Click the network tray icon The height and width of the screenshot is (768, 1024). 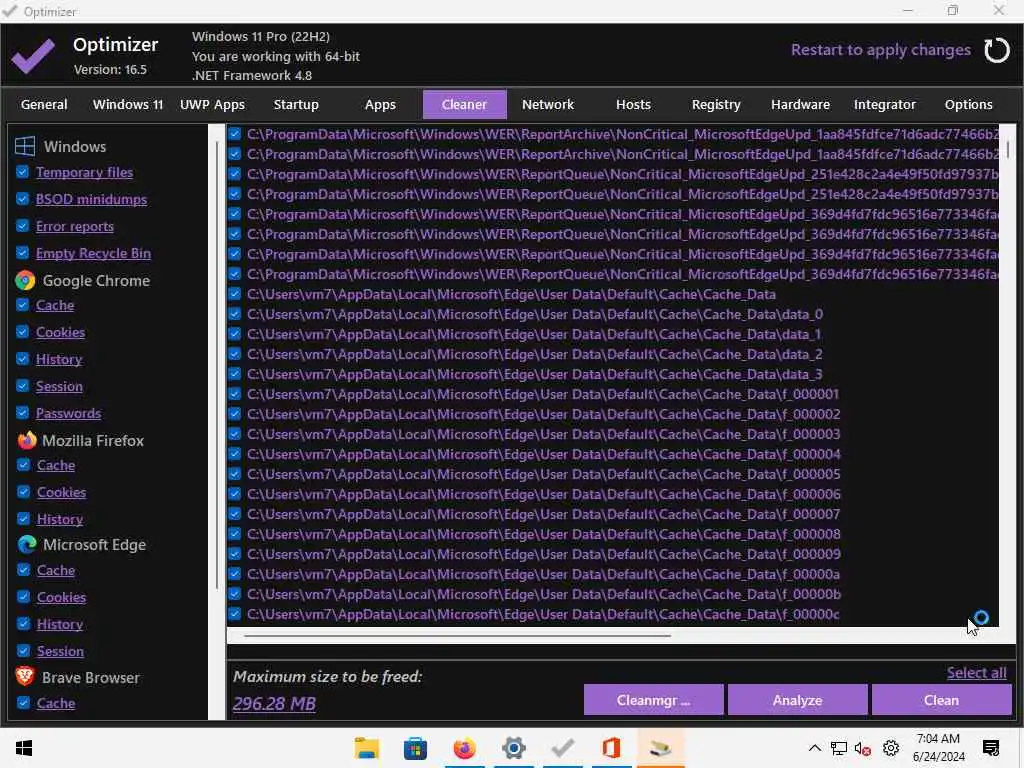[839, 748]
